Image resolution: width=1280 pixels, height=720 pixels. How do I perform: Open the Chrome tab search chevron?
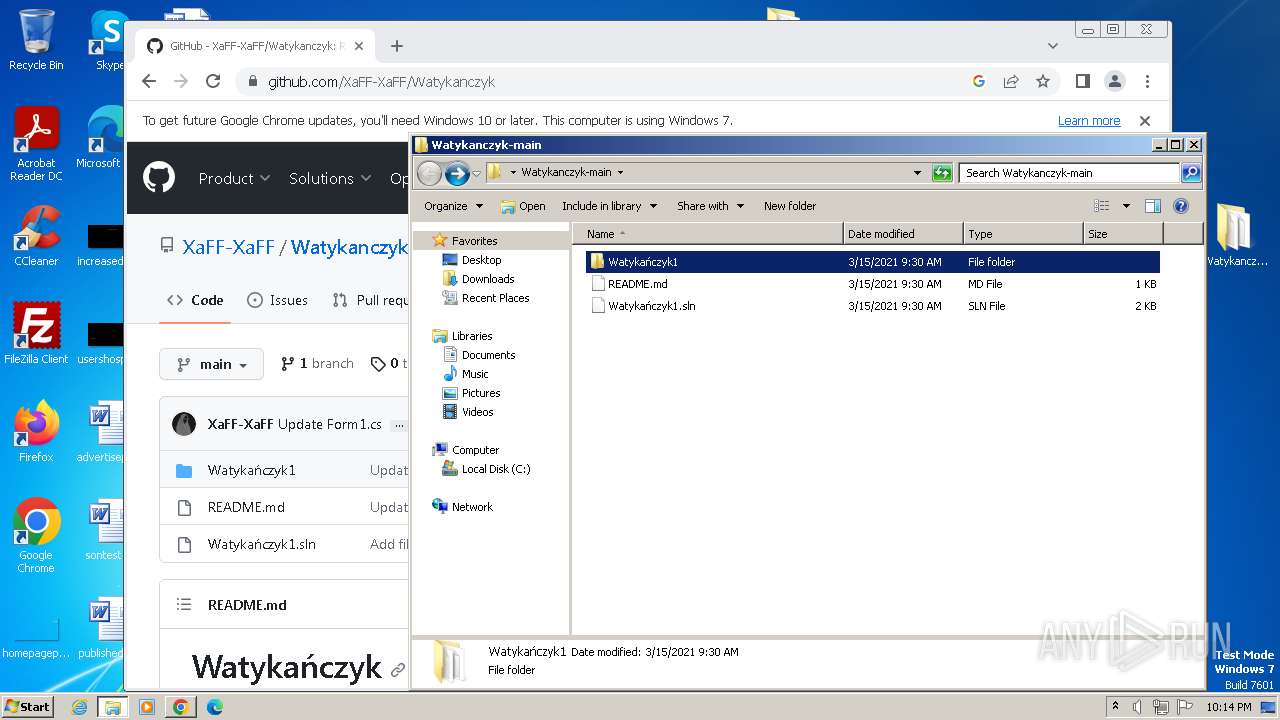(1053, 46)
